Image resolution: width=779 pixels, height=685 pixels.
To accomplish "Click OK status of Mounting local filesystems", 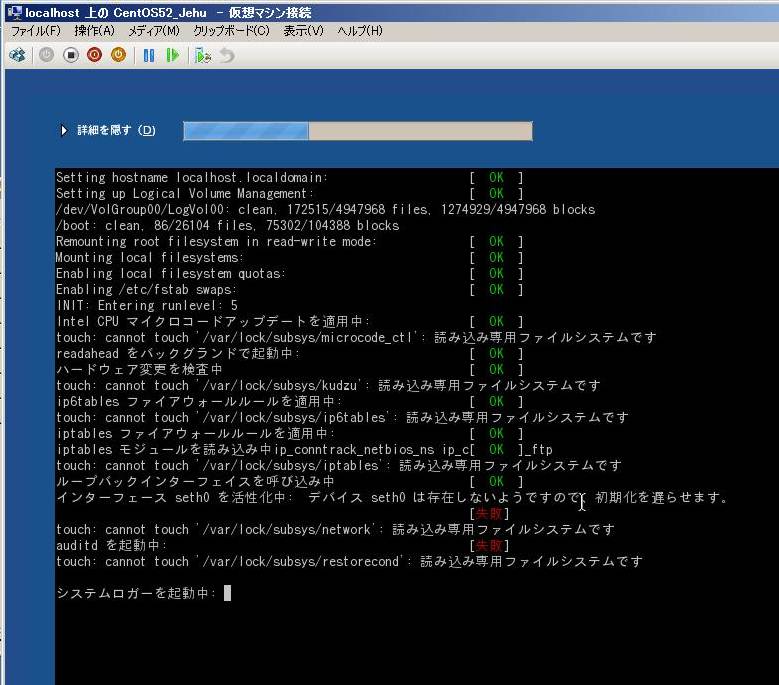I will pos(496,257).
